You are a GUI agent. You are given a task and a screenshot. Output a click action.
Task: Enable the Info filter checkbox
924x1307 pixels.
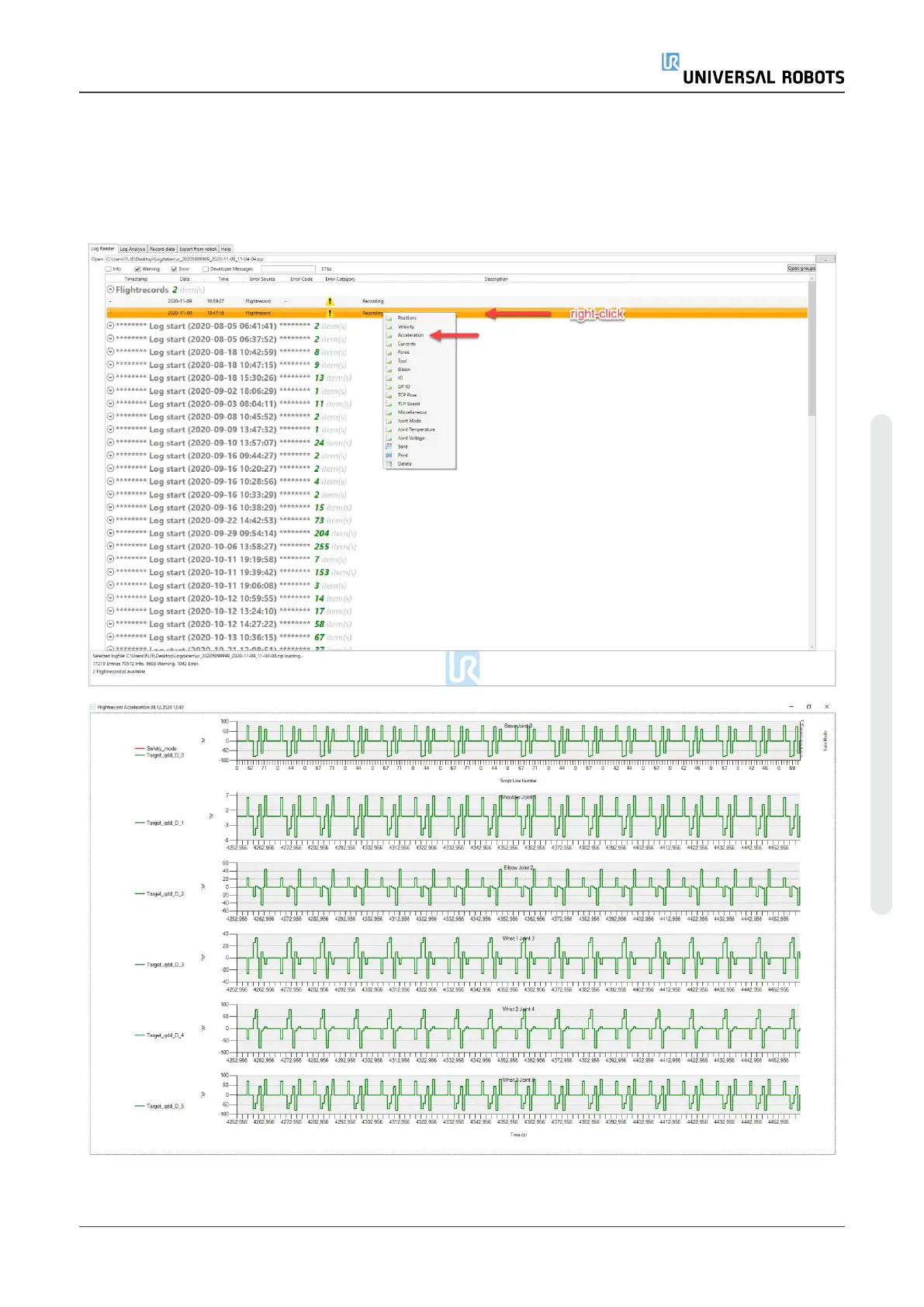(x=109, y=269)
